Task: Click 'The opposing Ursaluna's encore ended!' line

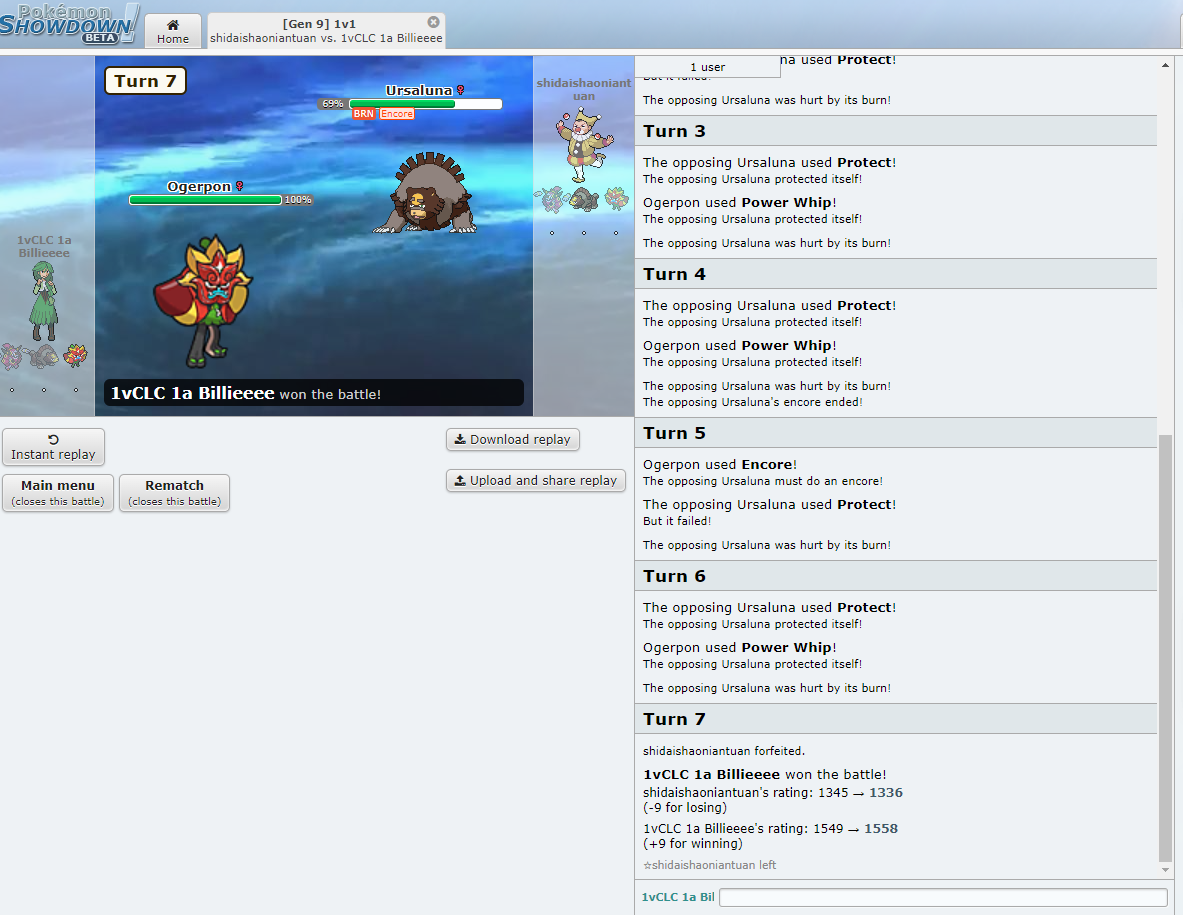Action: tap(752, 402)
